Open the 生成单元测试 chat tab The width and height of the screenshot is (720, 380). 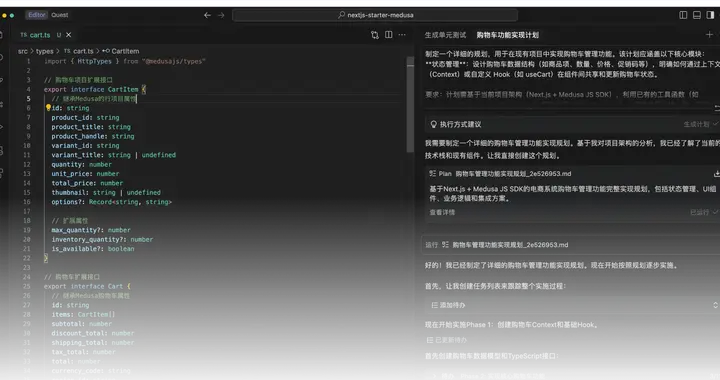coord(445,35)
